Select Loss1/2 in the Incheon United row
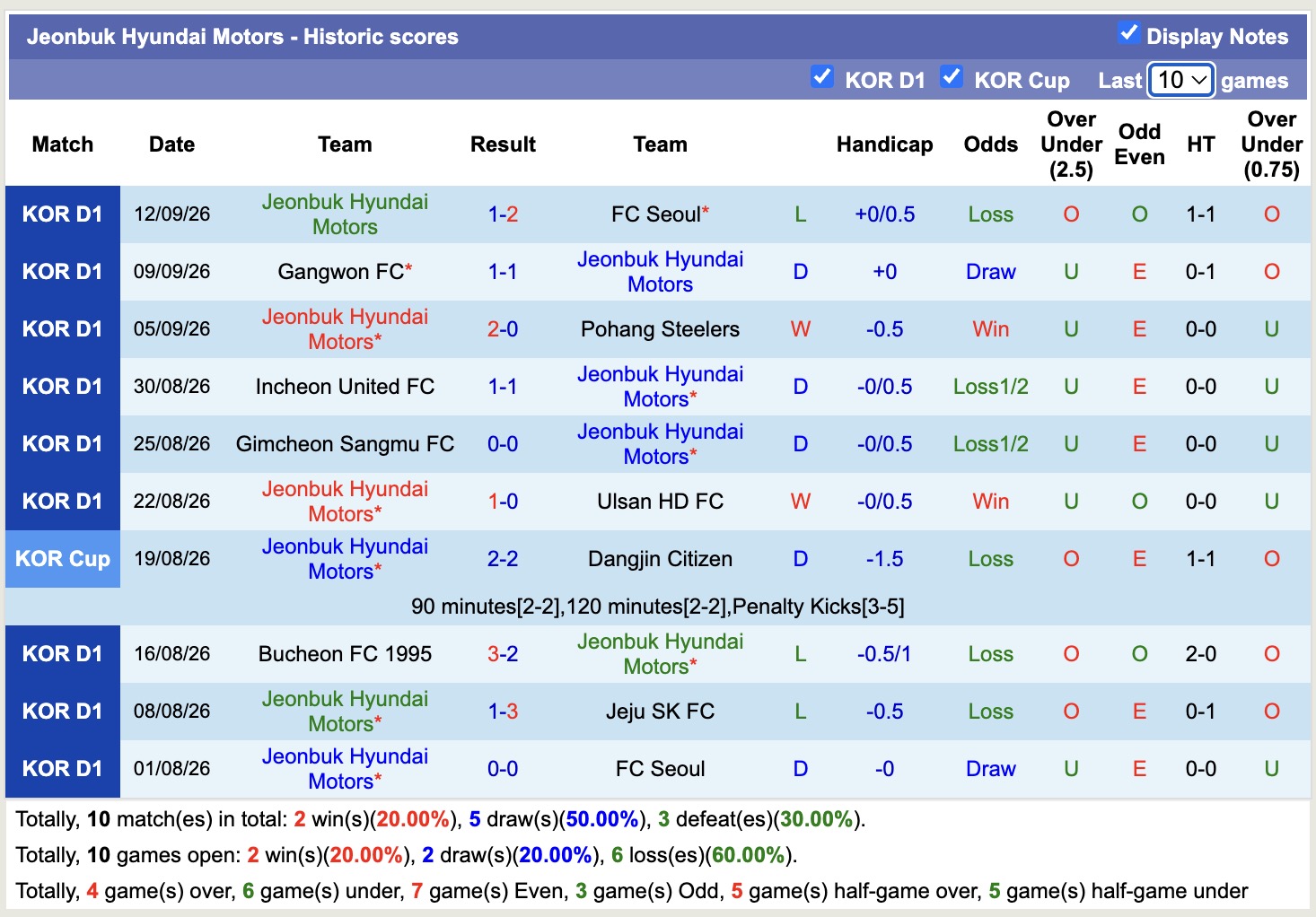The image size is (1316, 917). [990, 387]
